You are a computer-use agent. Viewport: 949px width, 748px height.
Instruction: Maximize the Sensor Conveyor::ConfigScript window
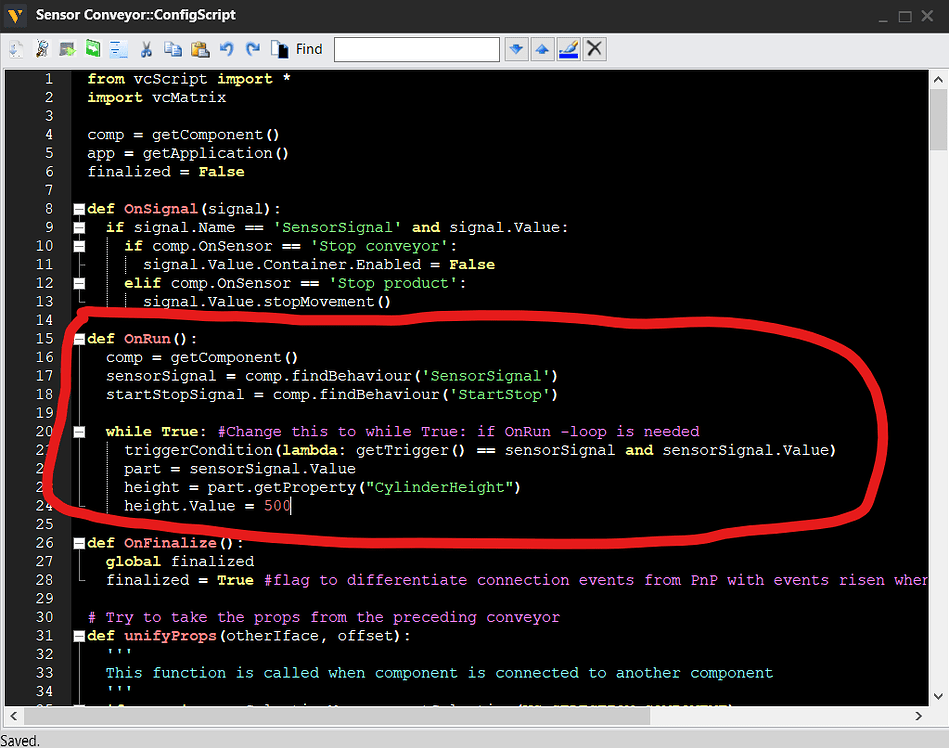pyautogui.click(x=905, y=16)
